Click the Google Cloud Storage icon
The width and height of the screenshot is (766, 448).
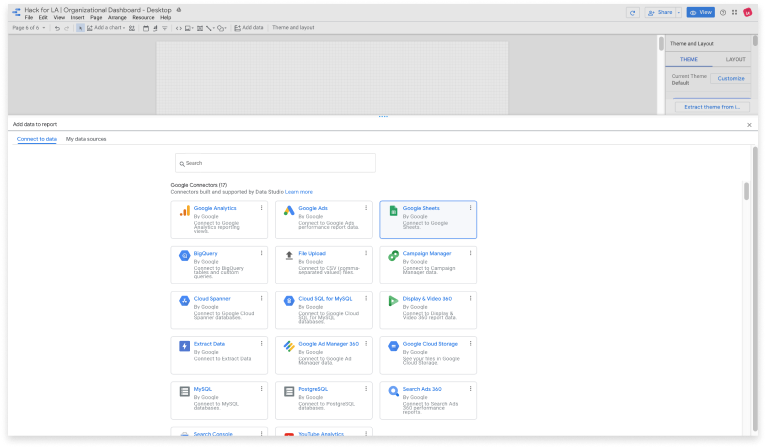pos(393,346)
